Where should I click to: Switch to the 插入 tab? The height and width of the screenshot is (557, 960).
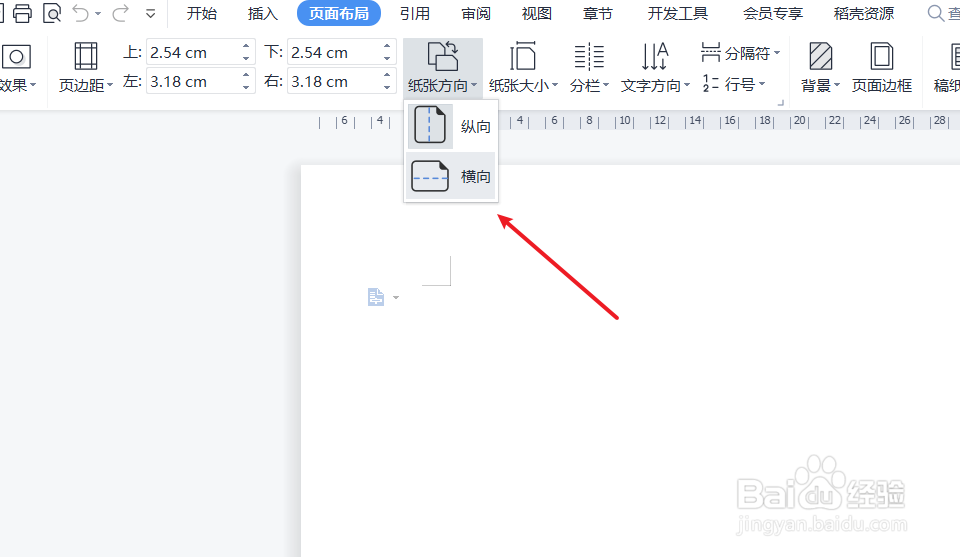[263, 13]
